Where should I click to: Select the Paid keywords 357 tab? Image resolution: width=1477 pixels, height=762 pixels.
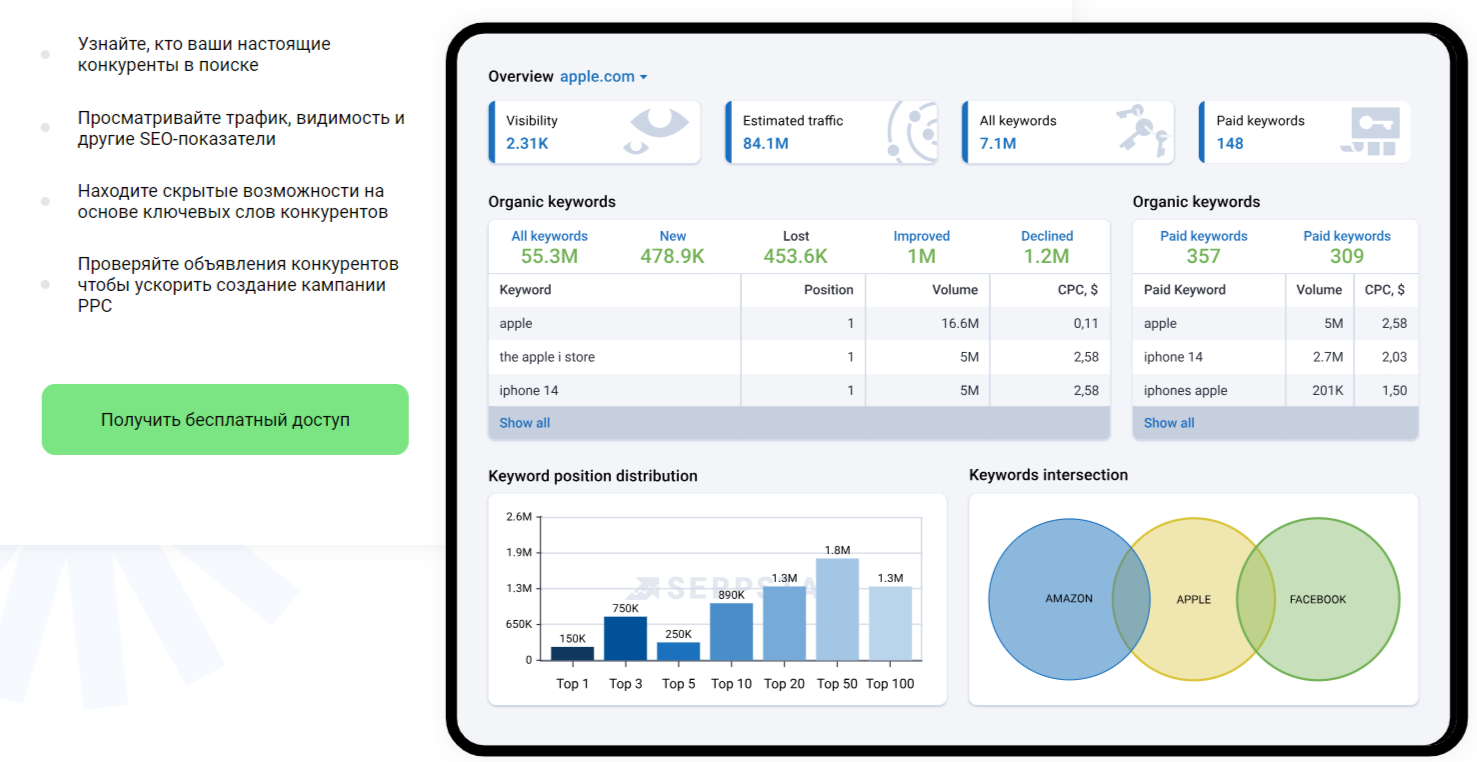pyautogui.click(x=1203, y=247)
